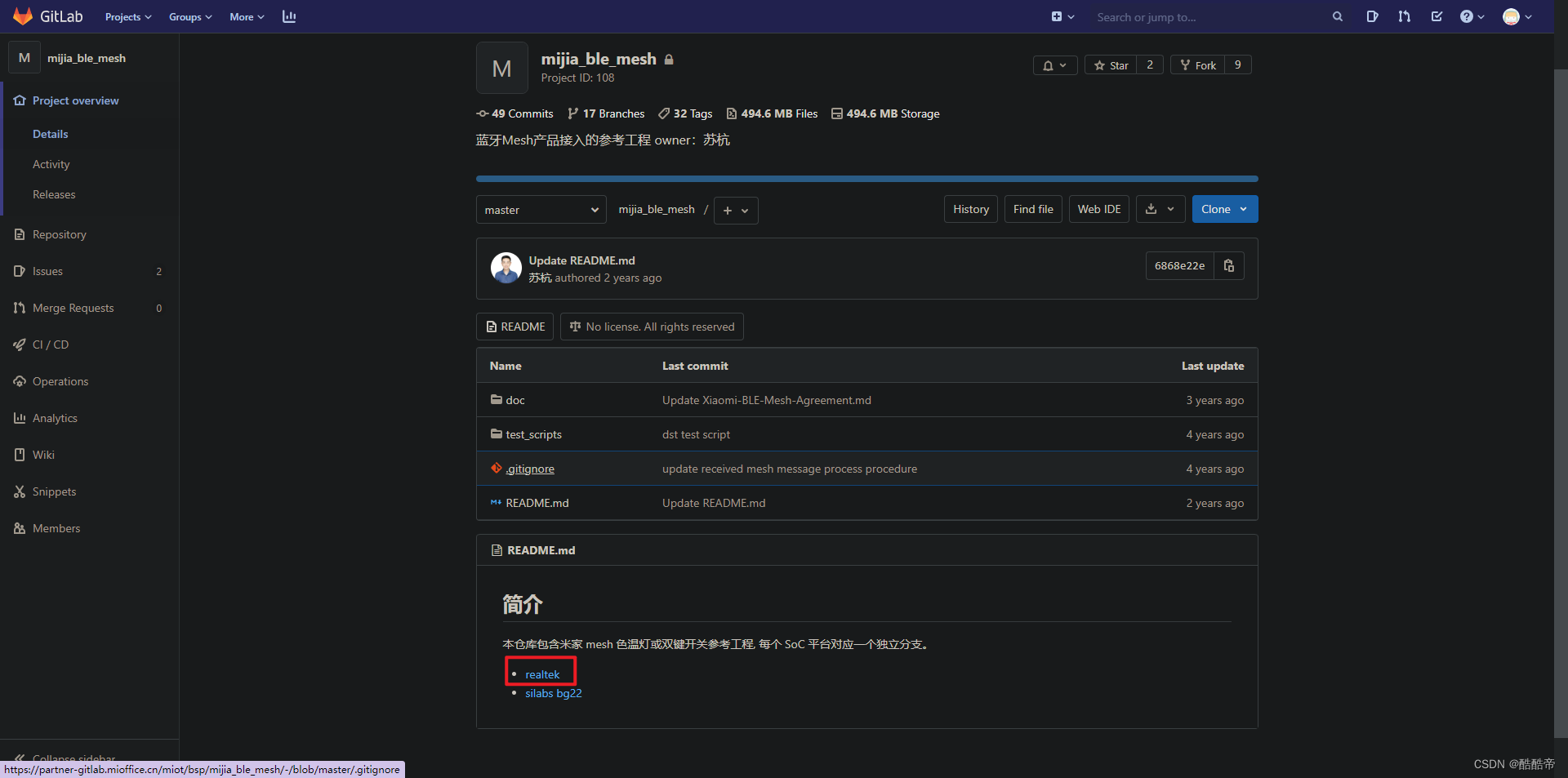Image resolution: width=1568 pixels, height=778 pixels.
Task: Click the search magnifier icon
Action: click(1338, 16)
